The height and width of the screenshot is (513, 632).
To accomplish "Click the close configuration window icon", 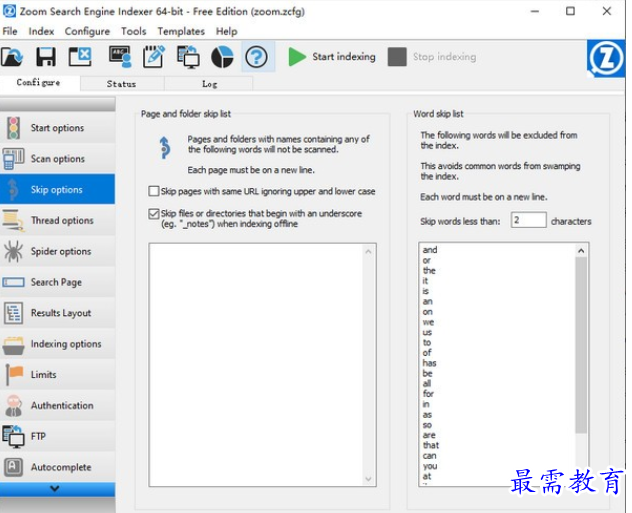I will [x=80, y=56].
